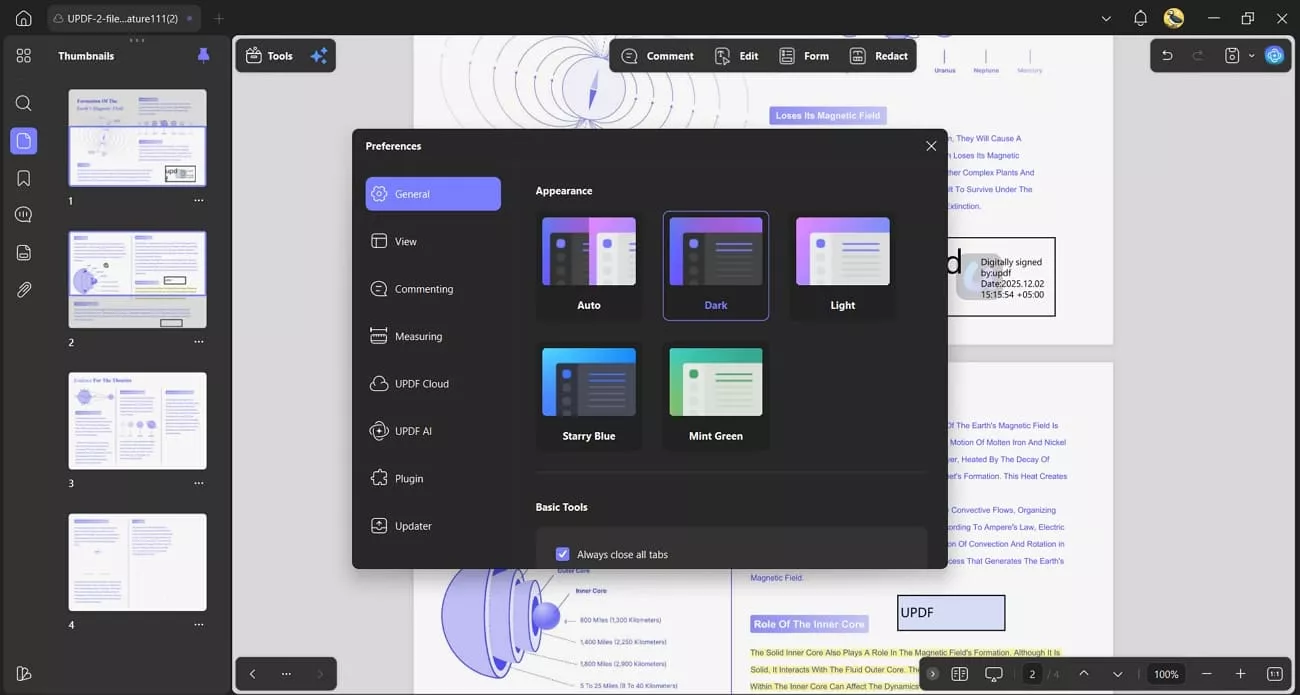This screenshot has height=695, width=1300.
Task: Select page 1 thumbnail
Action: 137,138
